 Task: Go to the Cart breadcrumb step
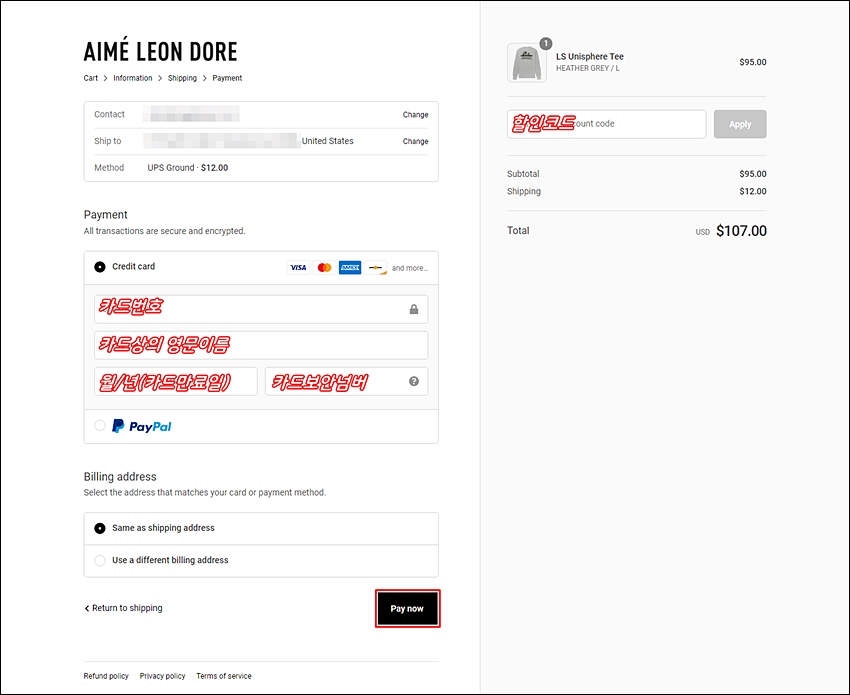(91, 78)
